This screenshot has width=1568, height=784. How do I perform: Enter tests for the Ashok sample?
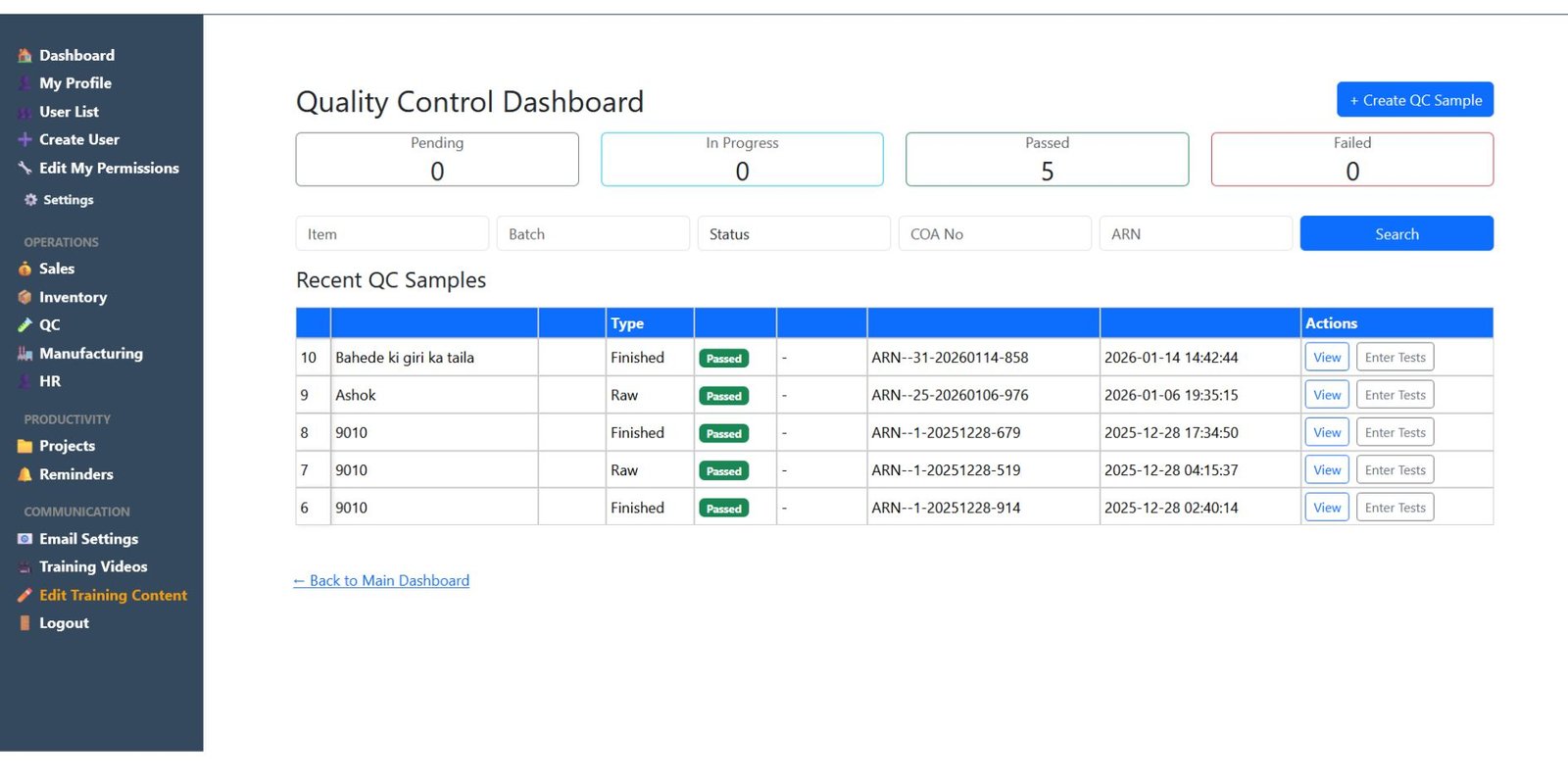[x=1395, y=395]
